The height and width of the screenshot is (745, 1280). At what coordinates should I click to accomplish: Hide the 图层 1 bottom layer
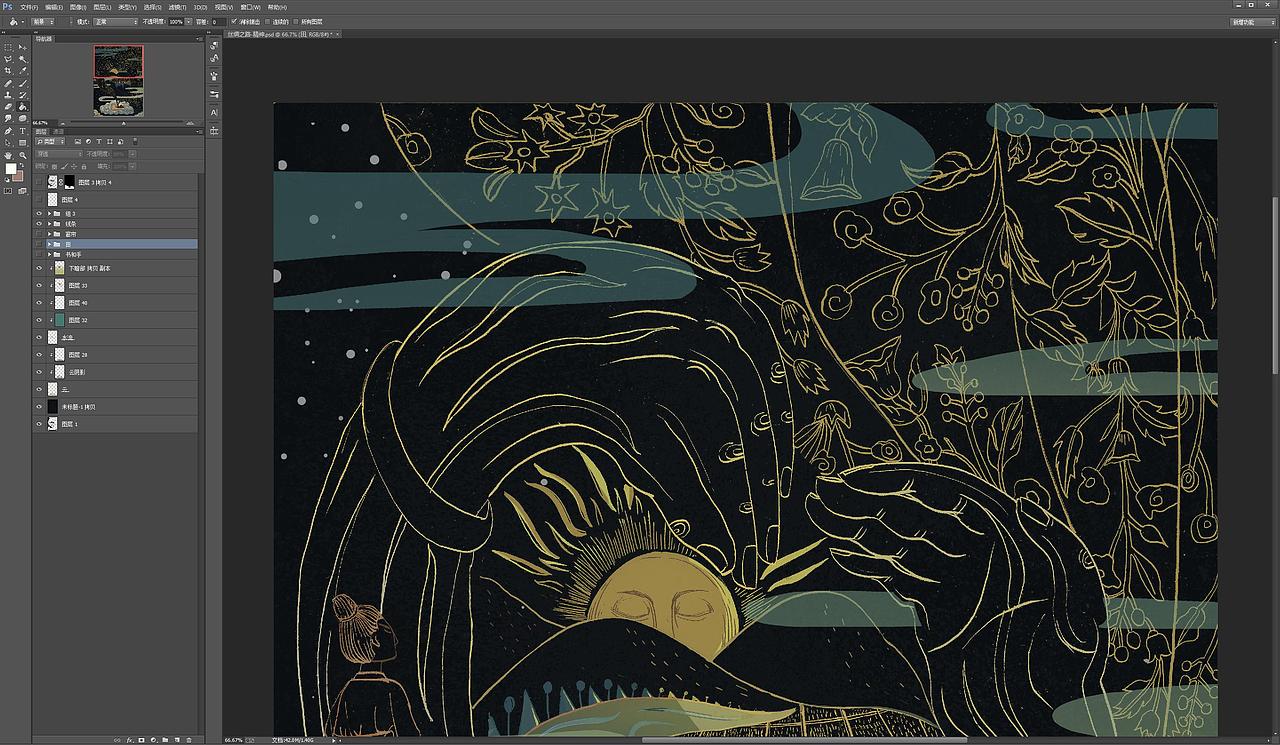coord(39,424)
